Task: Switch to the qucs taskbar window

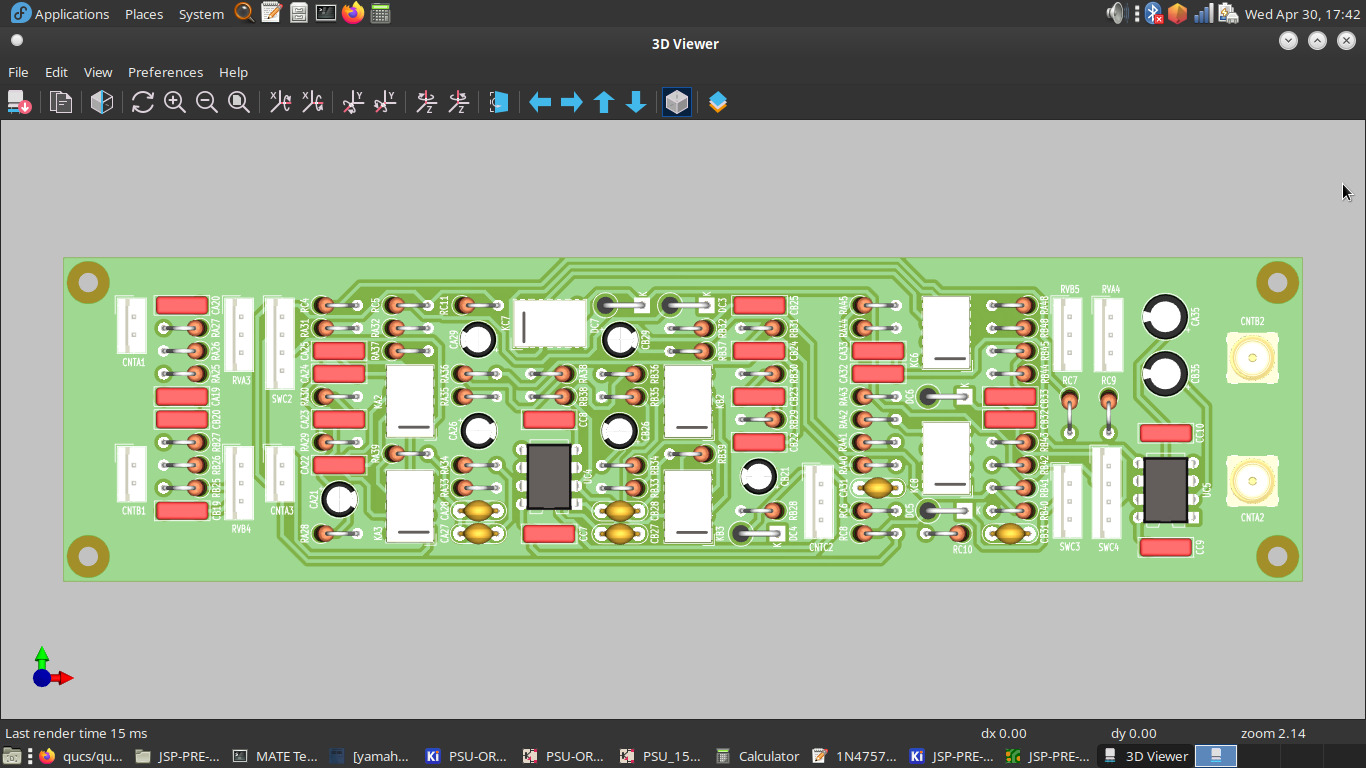Action: pos(81,756)
